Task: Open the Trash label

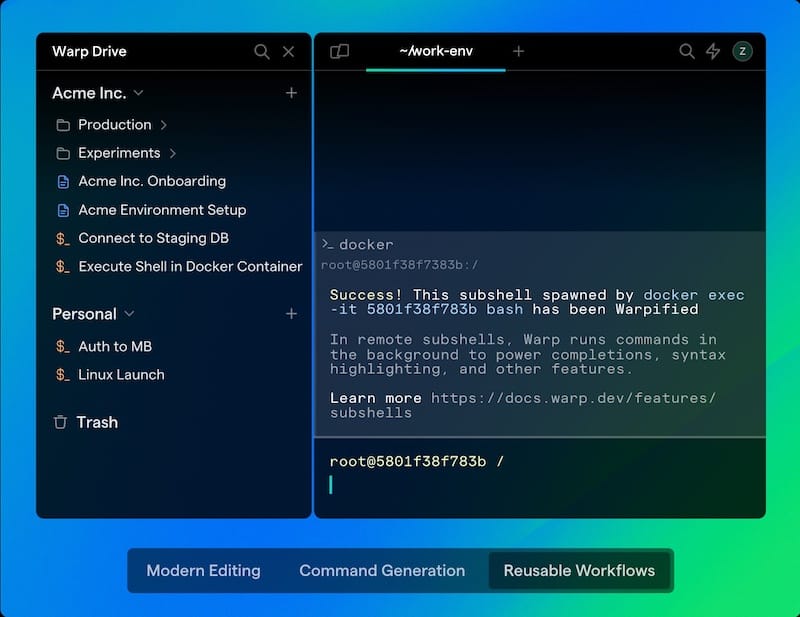Action: [x=97, y=422]
